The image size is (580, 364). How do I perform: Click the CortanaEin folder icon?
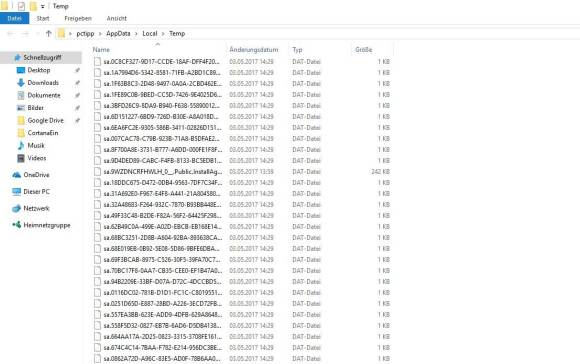coord(21,133)
